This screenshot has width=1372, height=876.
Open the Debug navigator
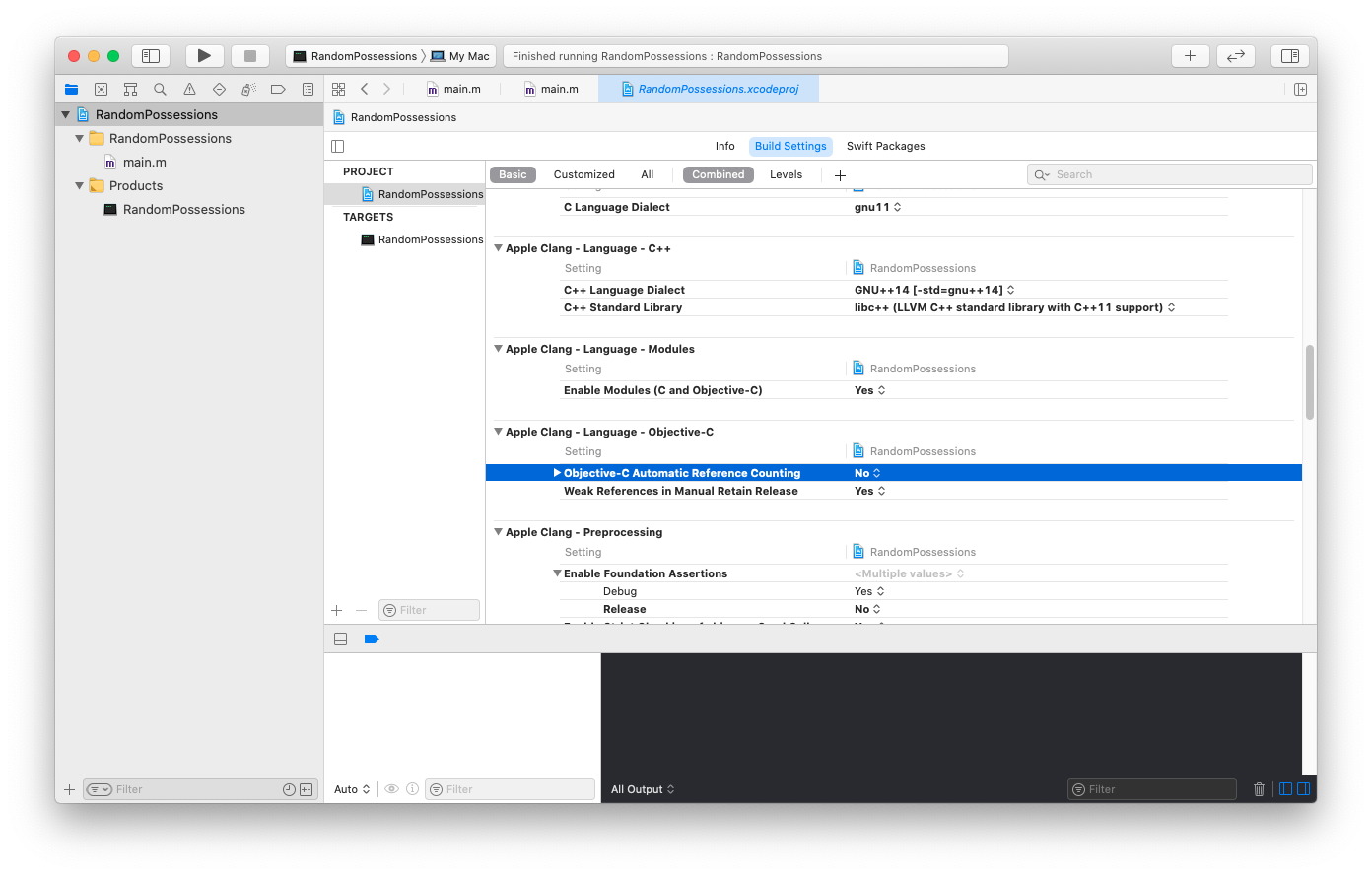[248, 89]
